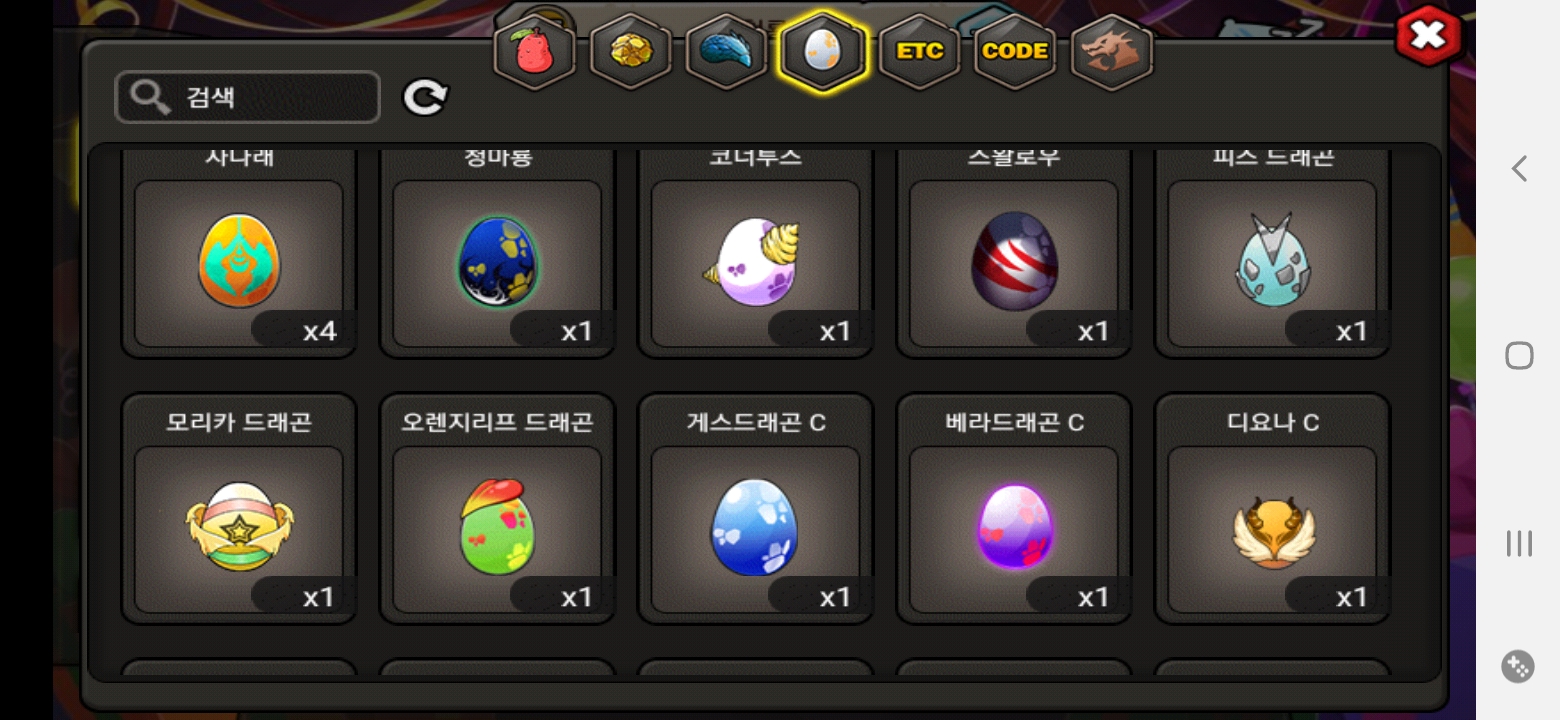Viewport: 1560px width, 720px height.
Task: Switch to the CODE tab
Action: [x=1015, y=52]
